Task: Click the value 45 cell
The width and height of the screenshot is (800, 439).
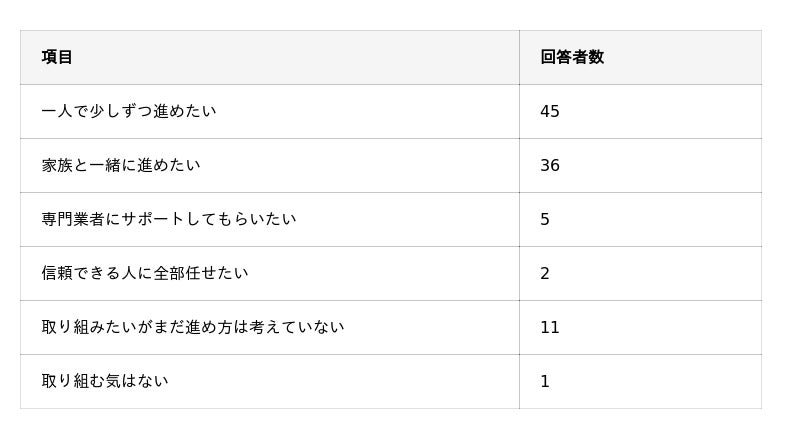Action: click(x=550, y=111)
